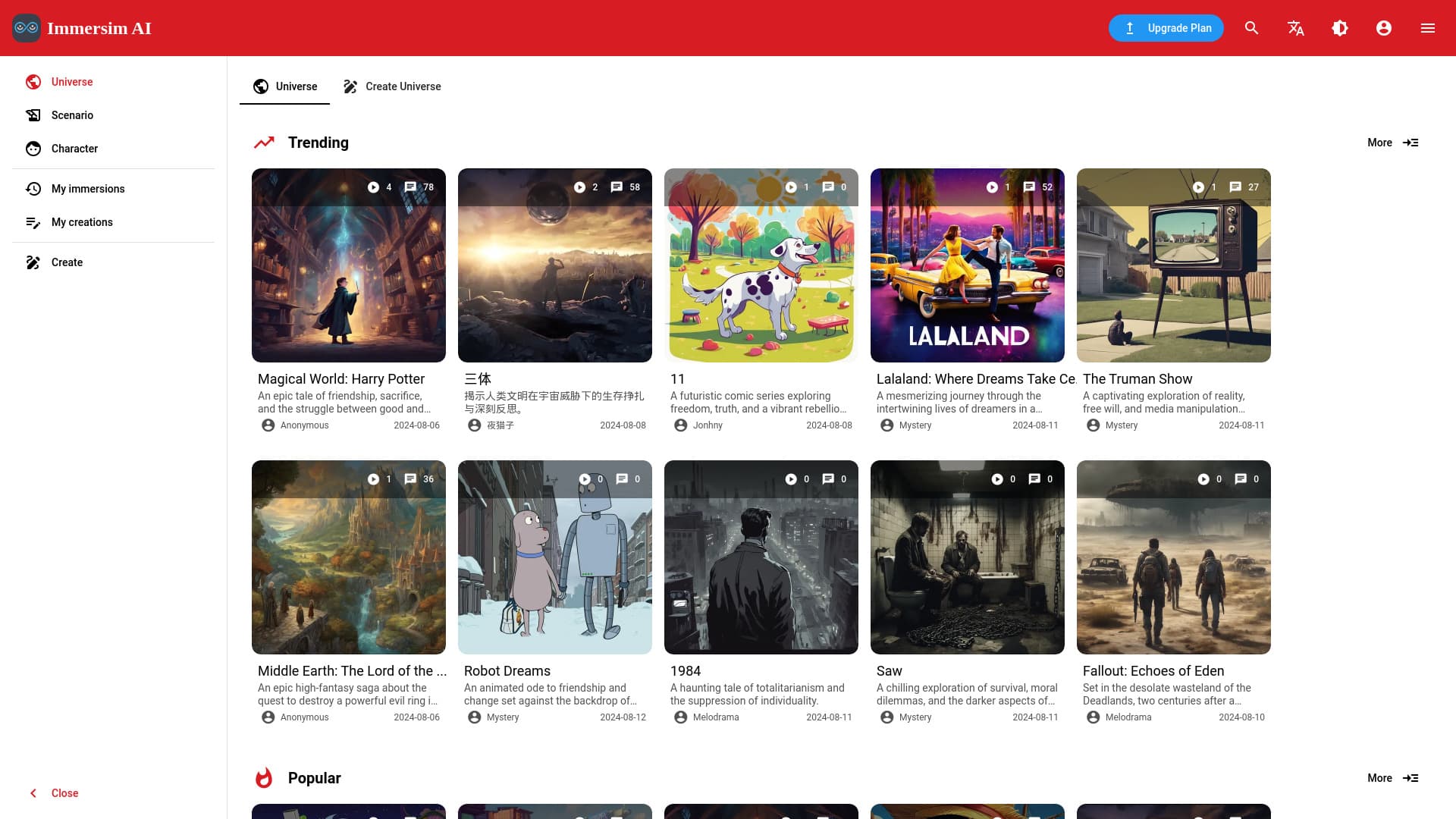Collapse the sidebar using Close

(x=53, y=792)
